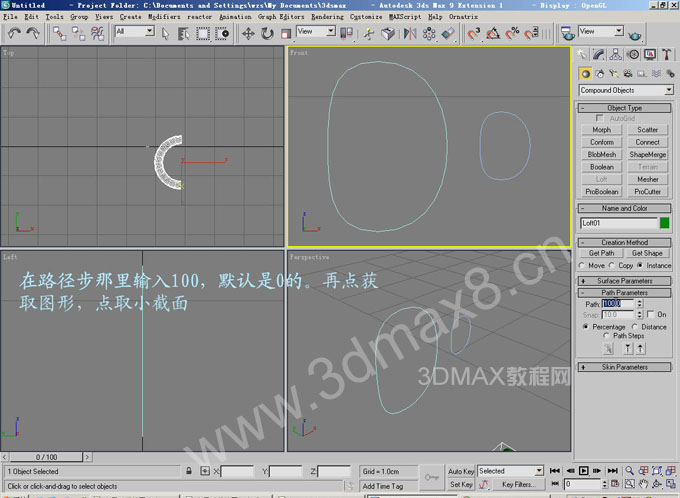Click the Boolean compound object button
The height and width of the screenshot is (498, 680).
click(x=602, y=167)
